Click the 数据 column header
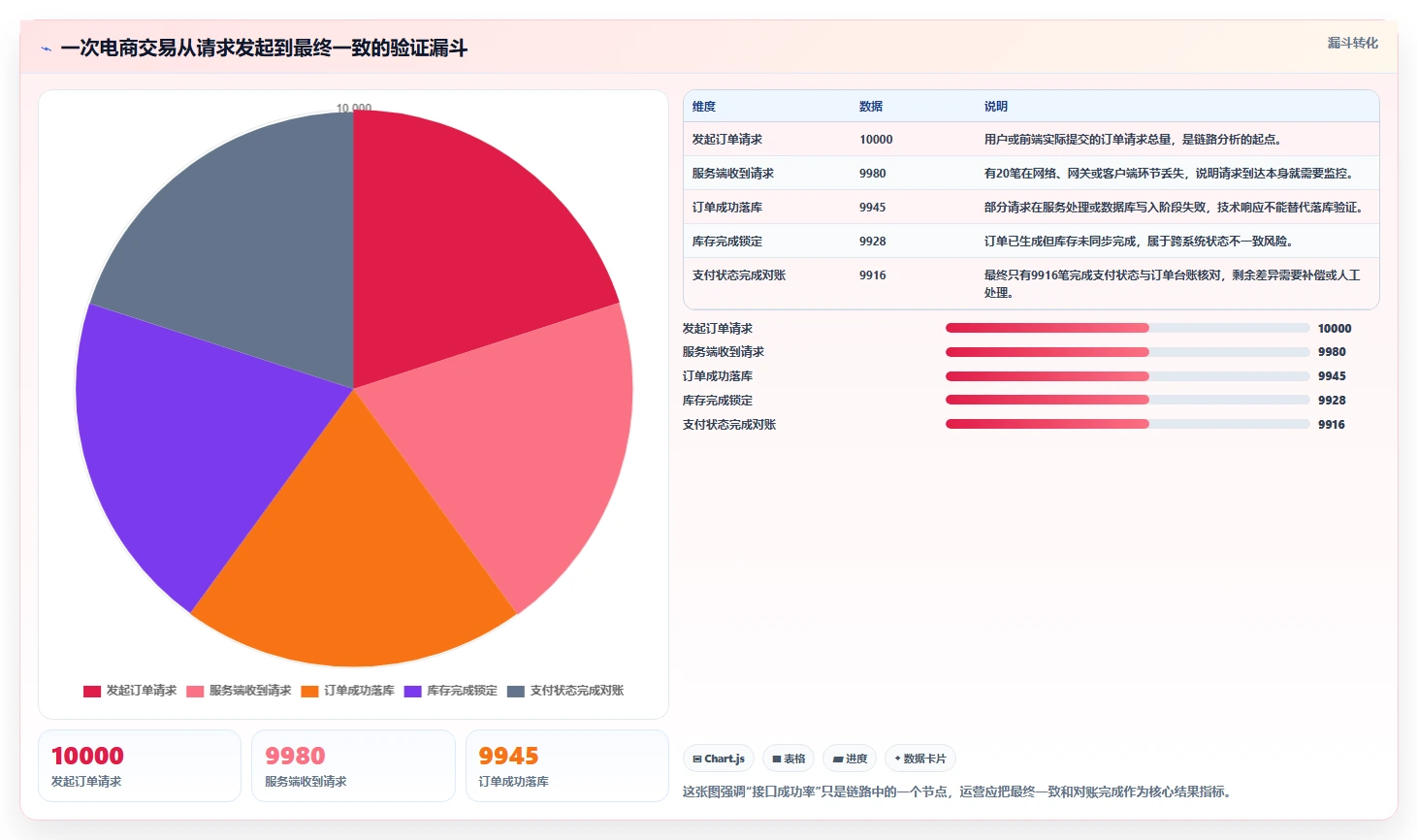The height and width of the screenshot is (840, 1418). pos(871,107)
